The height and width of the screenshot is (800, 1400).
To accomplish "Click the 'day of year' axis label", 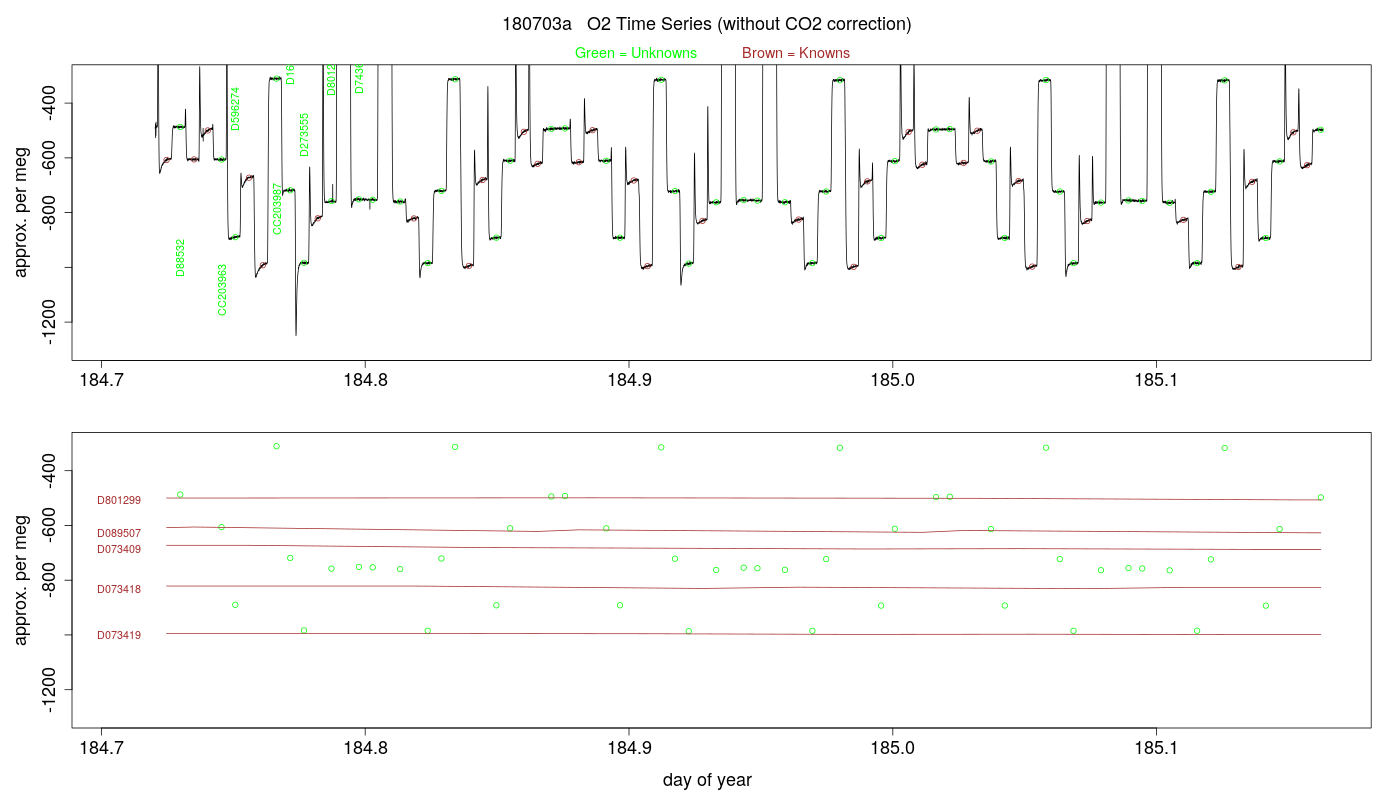I will point(707,780).
